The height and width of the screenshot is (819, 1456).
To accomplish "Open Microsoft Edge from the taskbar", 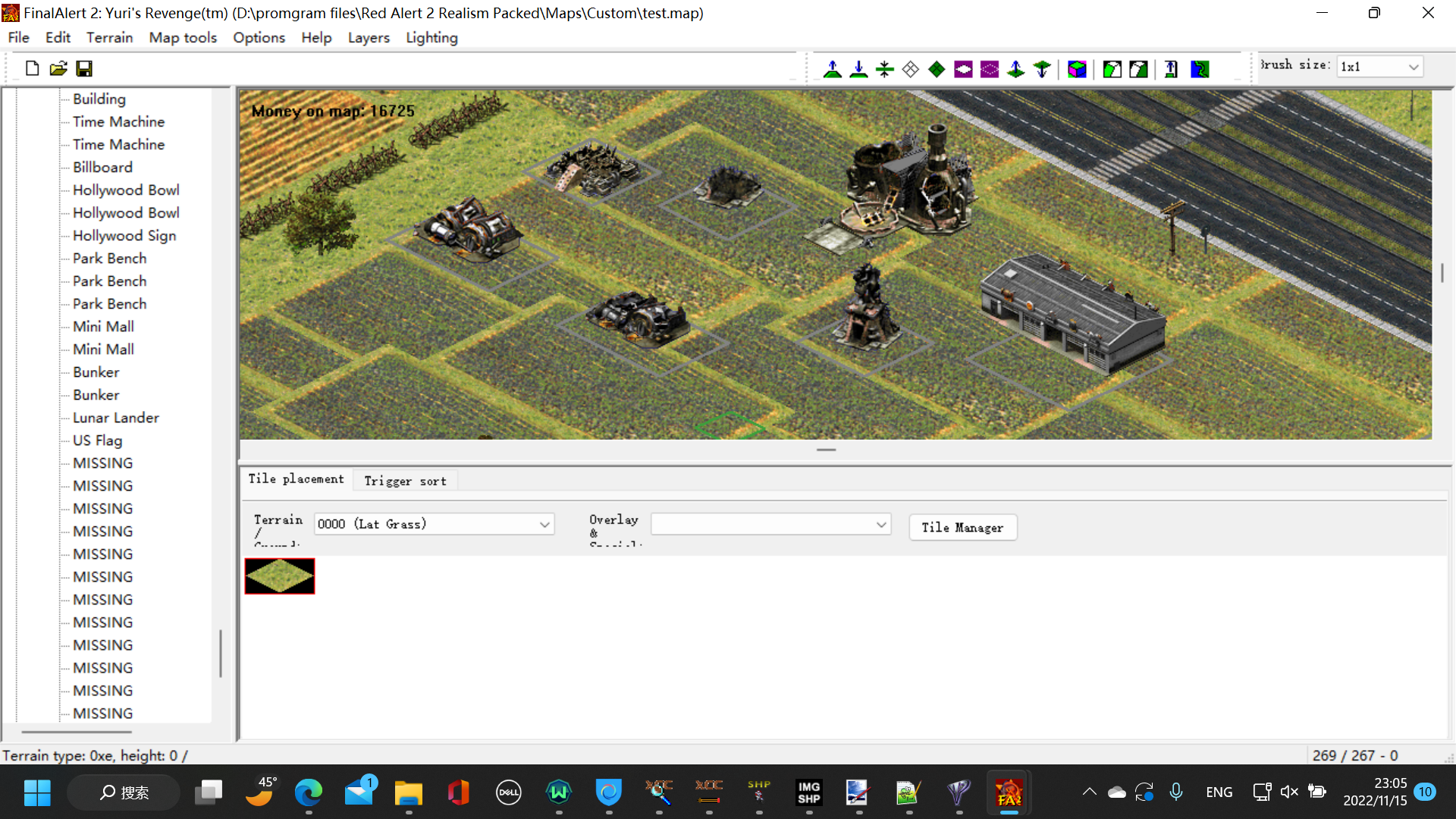I will (308, 792).
